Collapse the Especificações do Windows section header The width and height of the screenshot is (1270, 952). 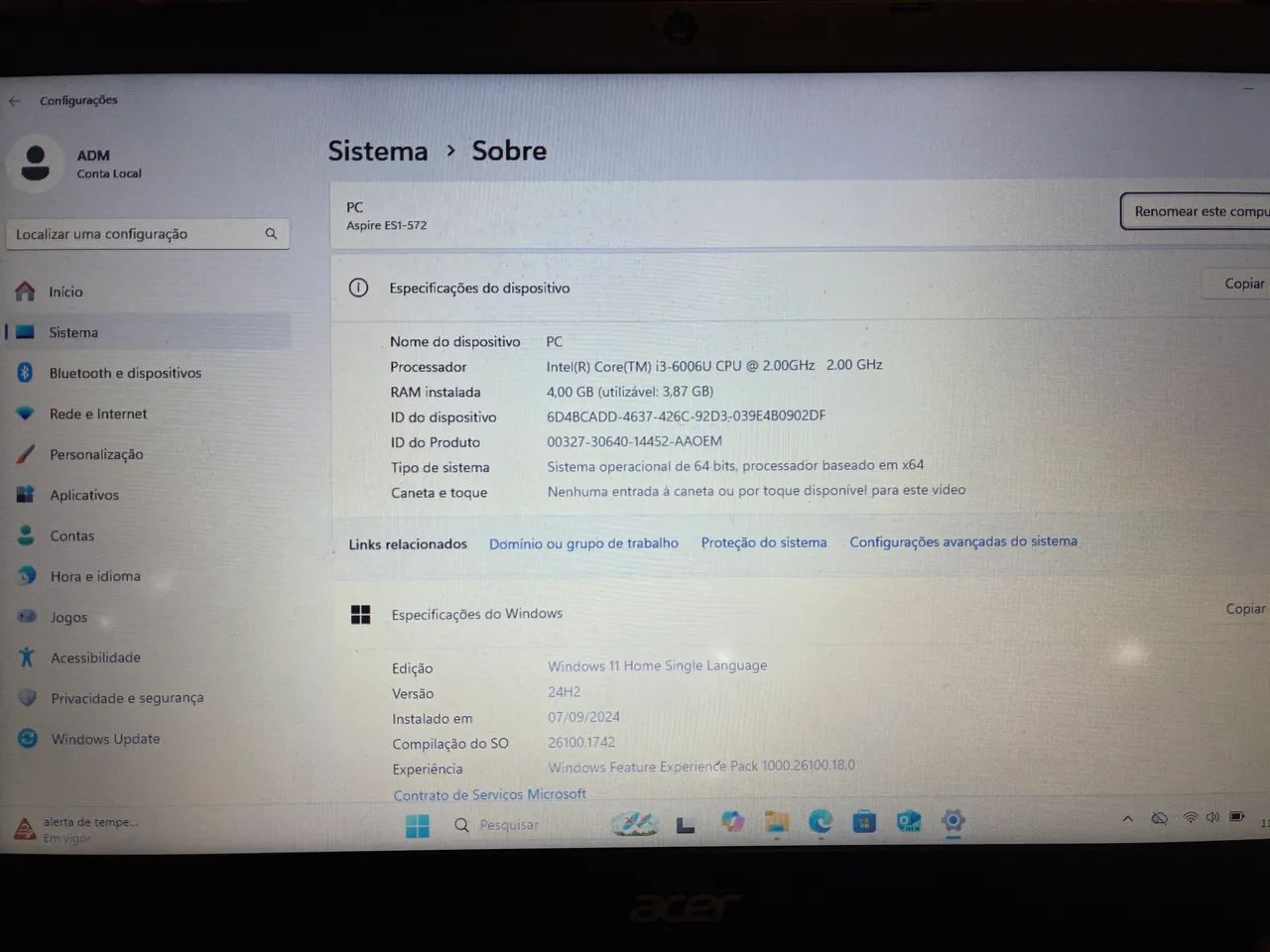tap(800, 613)
